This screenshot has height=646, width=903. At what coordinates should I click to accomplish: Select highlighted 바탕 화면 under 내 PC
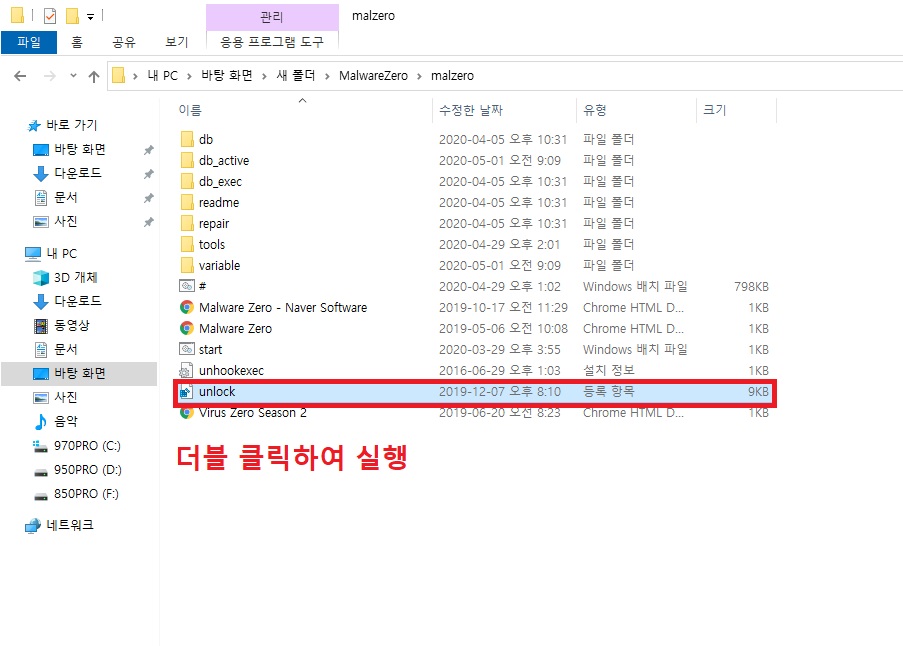[x=79, y=374]
